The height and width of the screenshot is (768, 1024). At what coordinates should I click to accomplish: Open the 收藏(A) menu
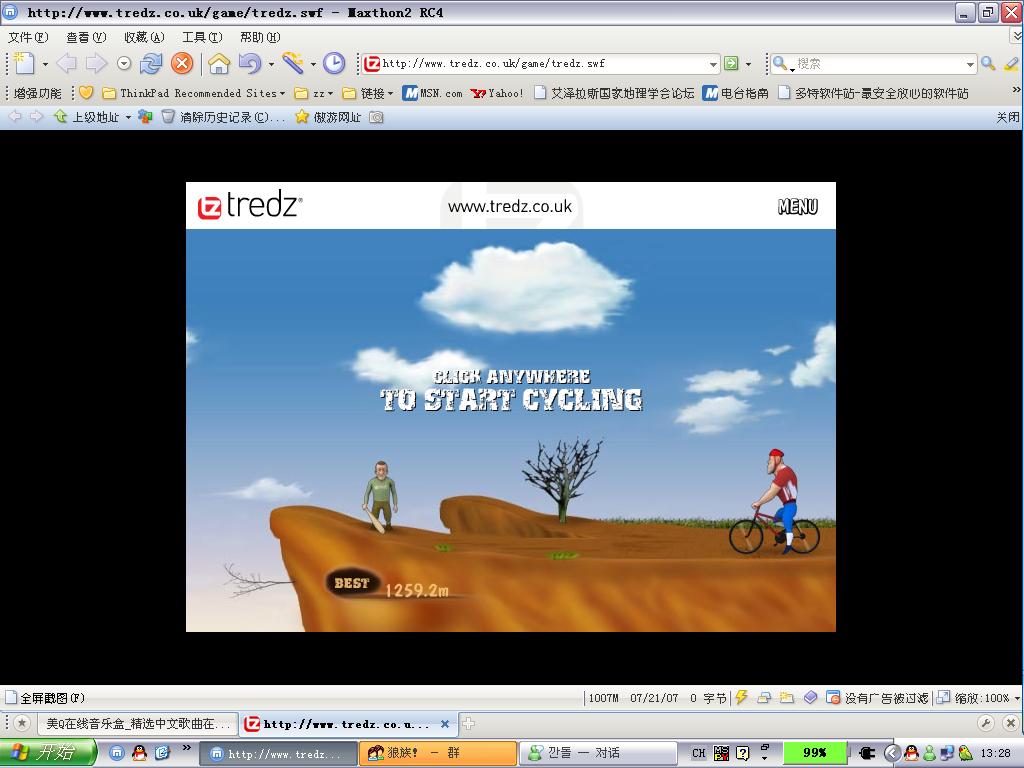tap(144, 37)
